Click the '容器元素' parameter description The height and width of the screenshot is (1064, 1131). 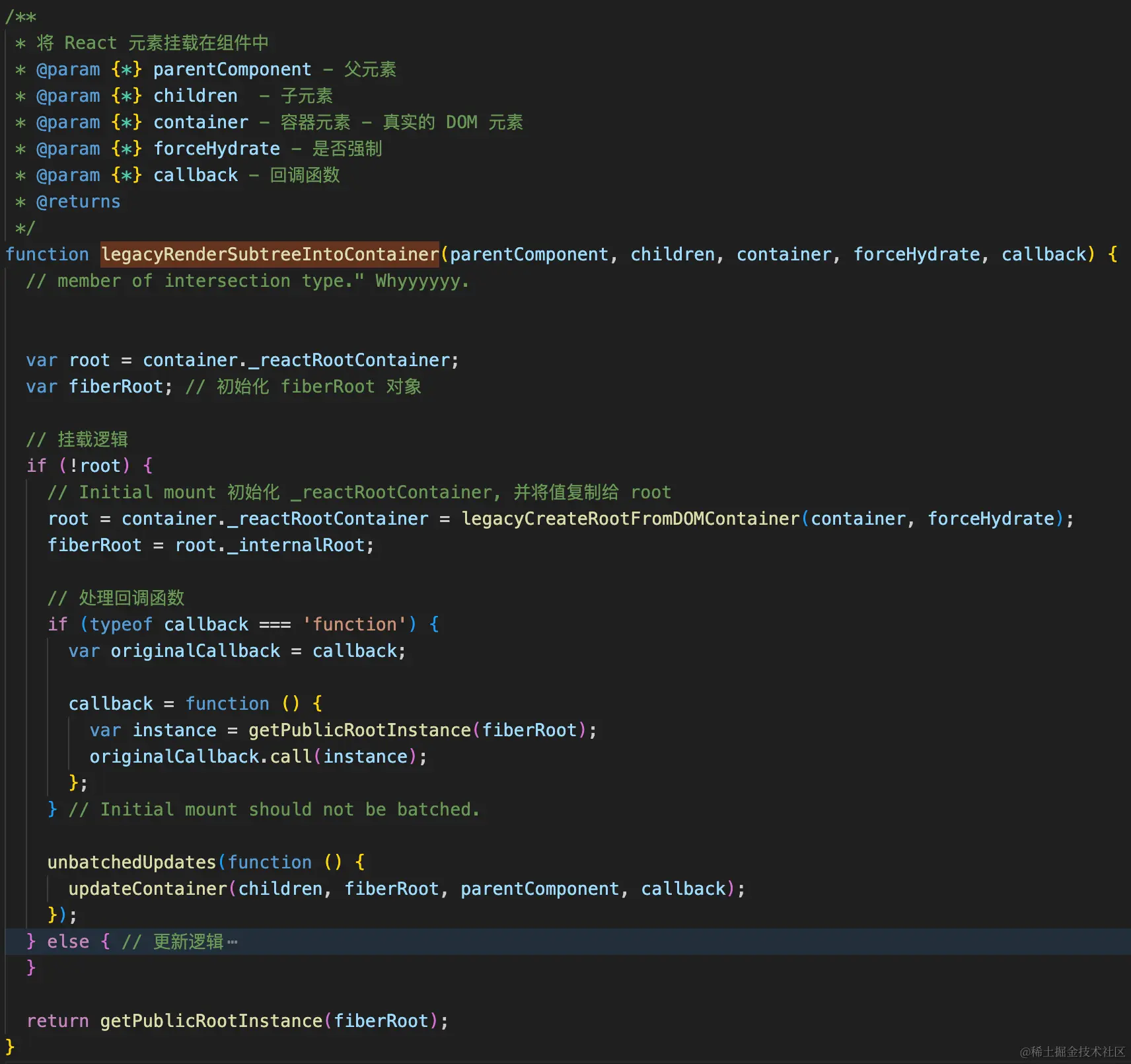315,122
